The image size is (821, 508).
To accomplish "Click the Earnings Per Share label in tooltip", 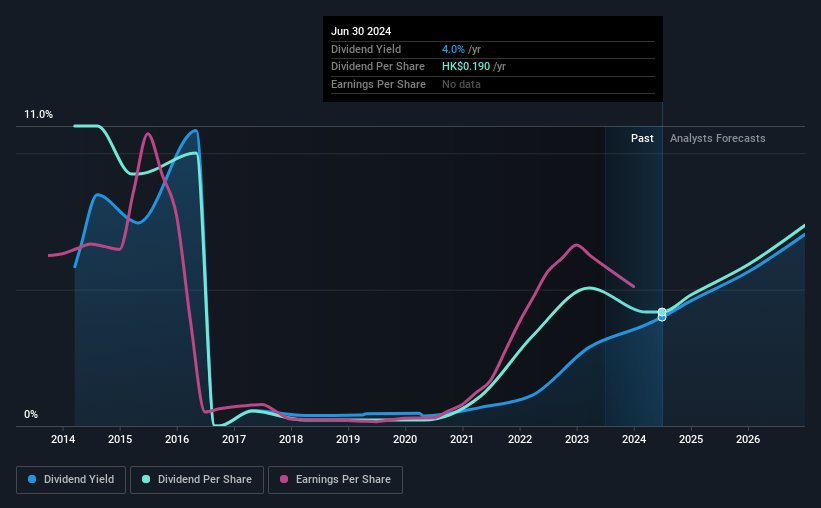I will [x=379, y=84].
